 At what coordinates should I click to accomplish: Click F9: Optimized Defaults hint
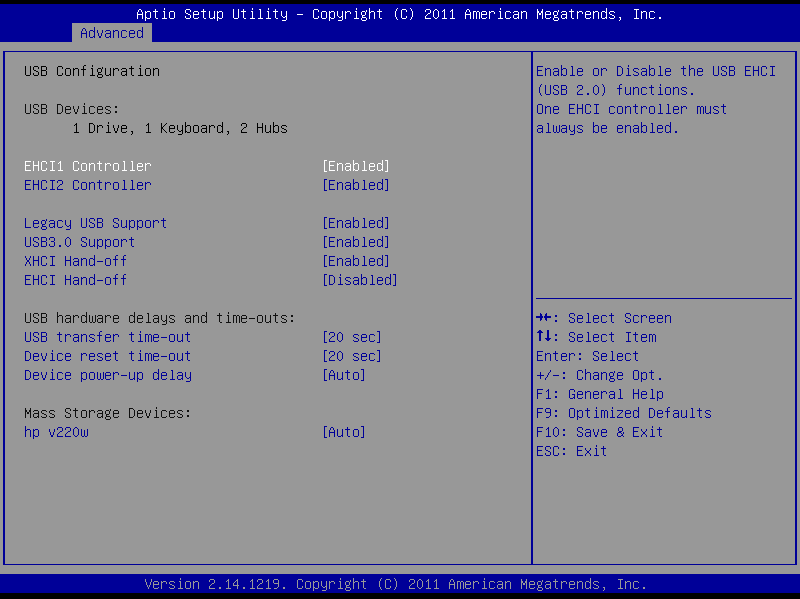(x=623, y=413)
